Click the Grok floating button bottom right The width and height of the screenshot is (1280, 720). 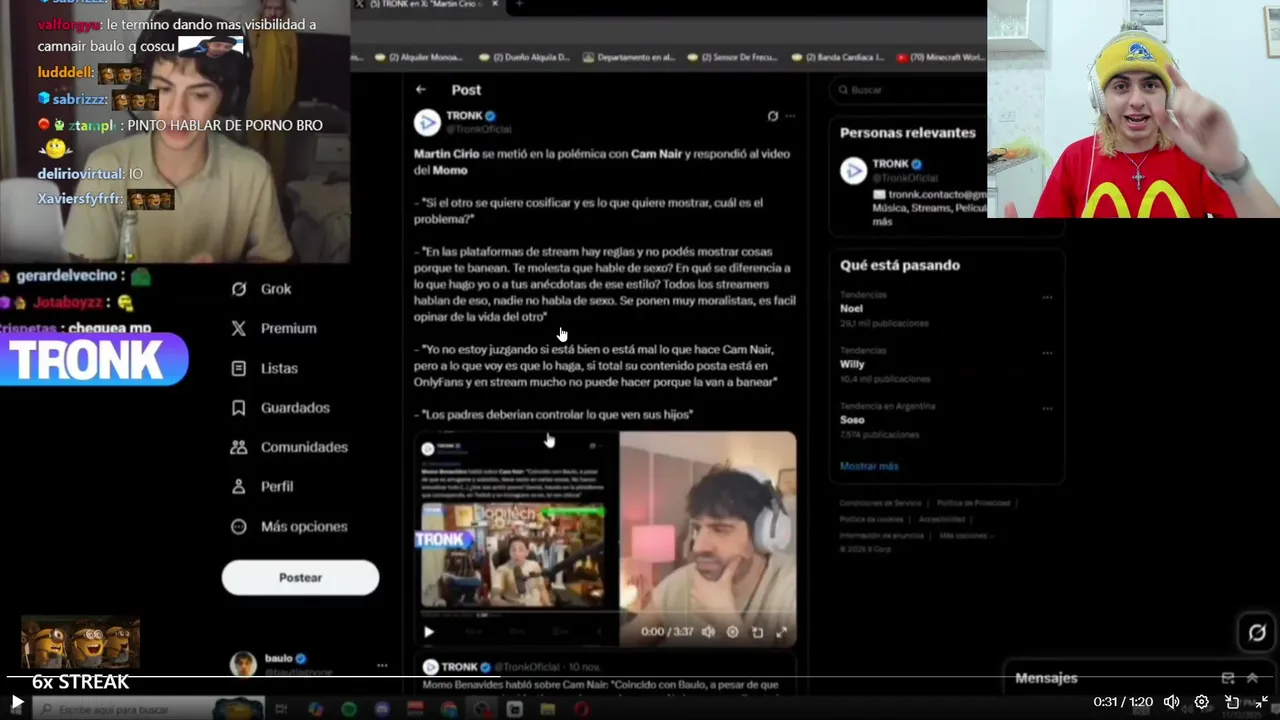[x=1257, y=632]
